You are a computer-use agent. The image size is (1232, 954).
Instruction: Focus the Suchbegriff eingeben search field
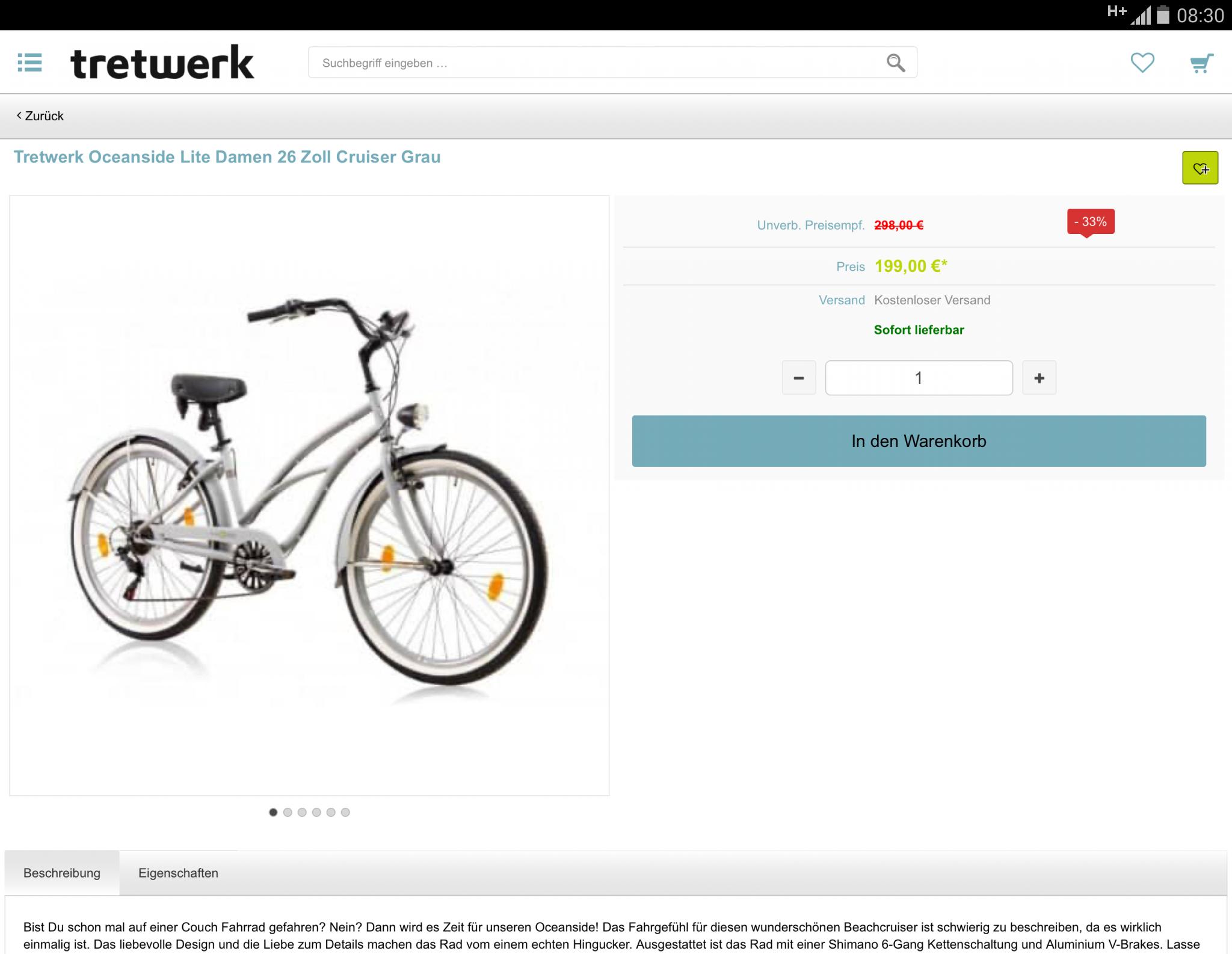tap(612, 63)
